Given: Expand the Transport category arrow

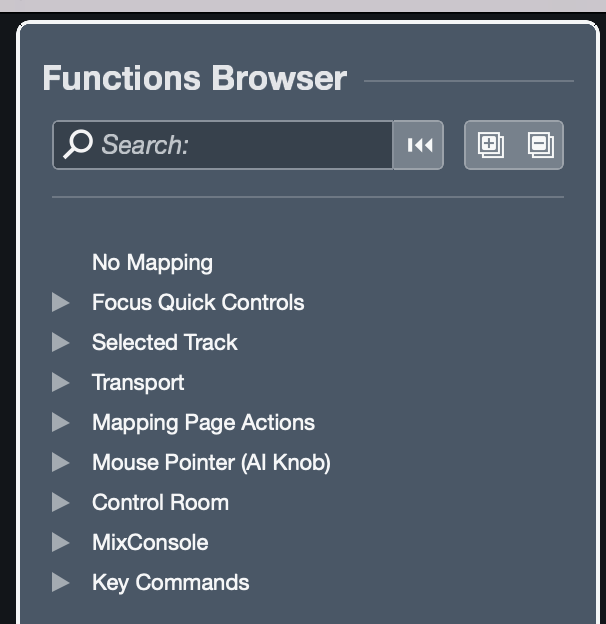Looking at the screenshot, I should tap(61, 382).
